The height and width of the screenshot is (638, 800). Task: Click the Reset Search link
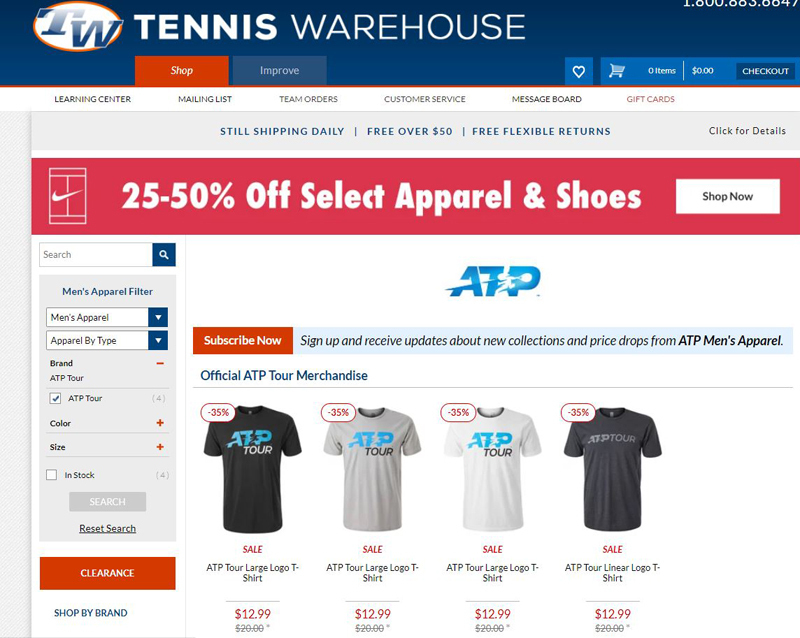pyautogui.click(x=108, y=528)
